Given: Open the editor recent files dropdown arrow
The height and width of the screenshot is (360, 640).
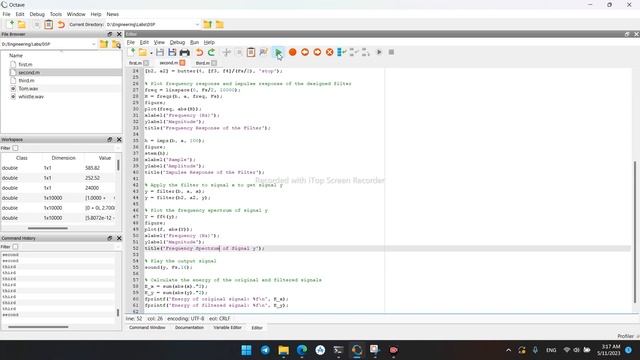Looking at the screenshot, I should click(x=151, y=53).
